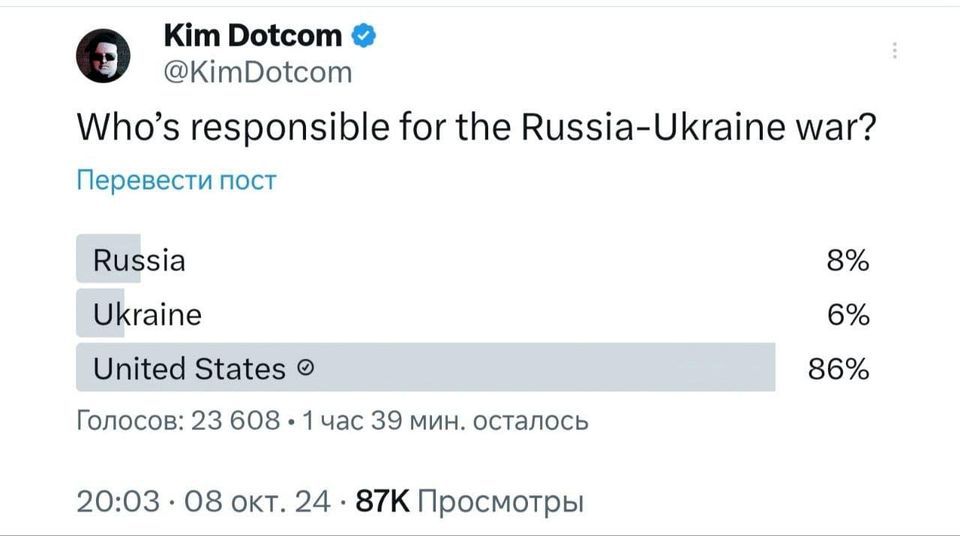Image resolution: width=960 pixels, height=536 pixels.
Task: Open the three-dot more options menu
Action: (x=894, y=51)
